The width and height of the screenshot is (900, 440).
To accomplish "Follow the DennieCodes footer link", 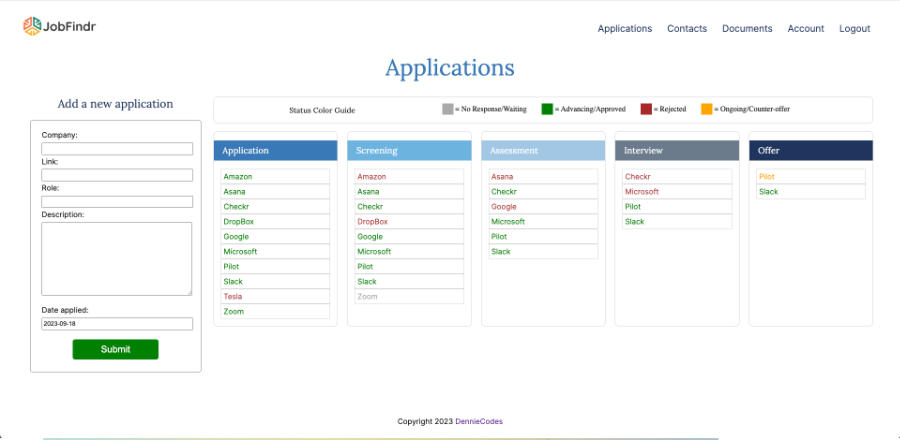I will click(479, 421).
